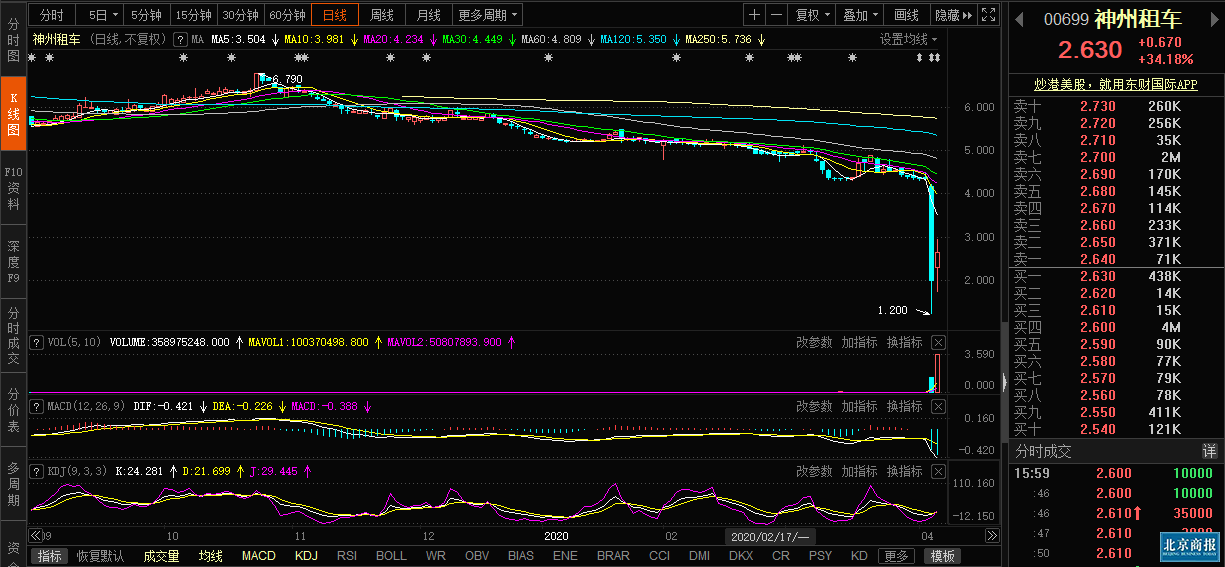The height and width of the screenshot is (567, 1225).
Task: Click the double-arrow beside the 隐藏 button
Action: (x=968, y=15)
